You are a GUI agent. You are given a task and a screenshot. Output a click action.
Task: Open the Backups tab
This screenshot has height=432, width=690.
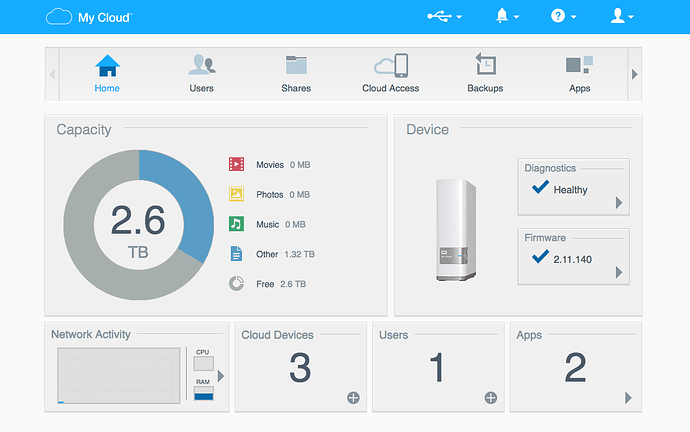click(485, 73)
